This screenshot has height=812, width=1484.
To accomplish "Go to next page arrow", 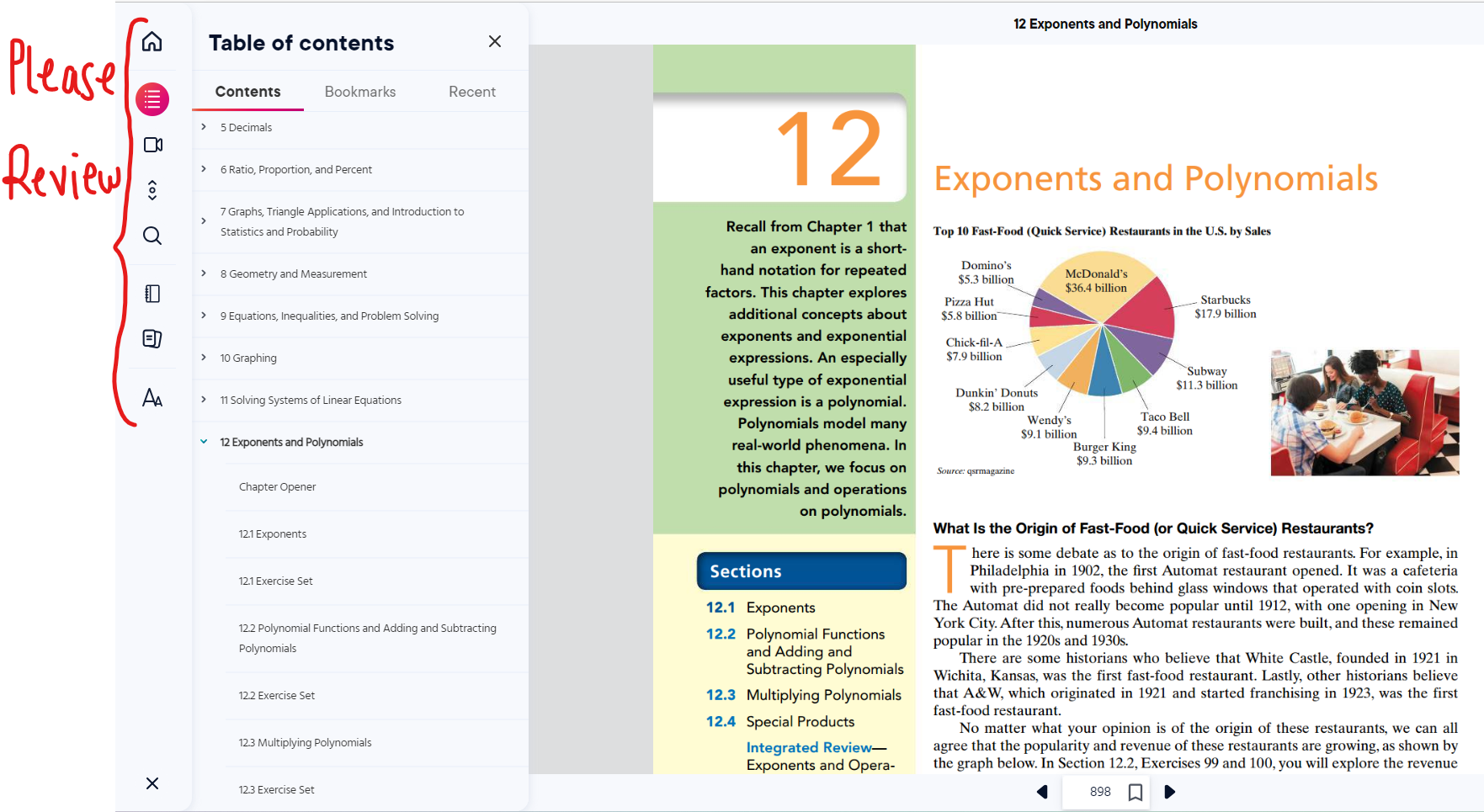I will click(1169, 792).
